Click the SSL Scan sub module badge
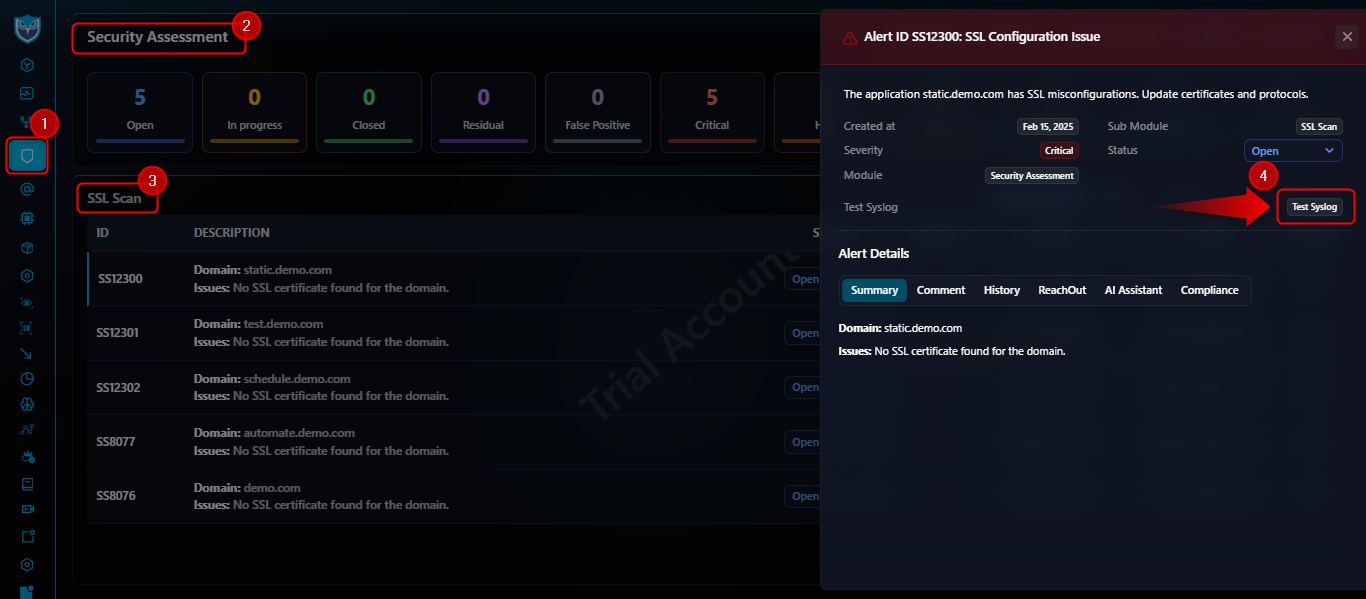The height and width of the screenshot is (599, 1366). 1320,127
